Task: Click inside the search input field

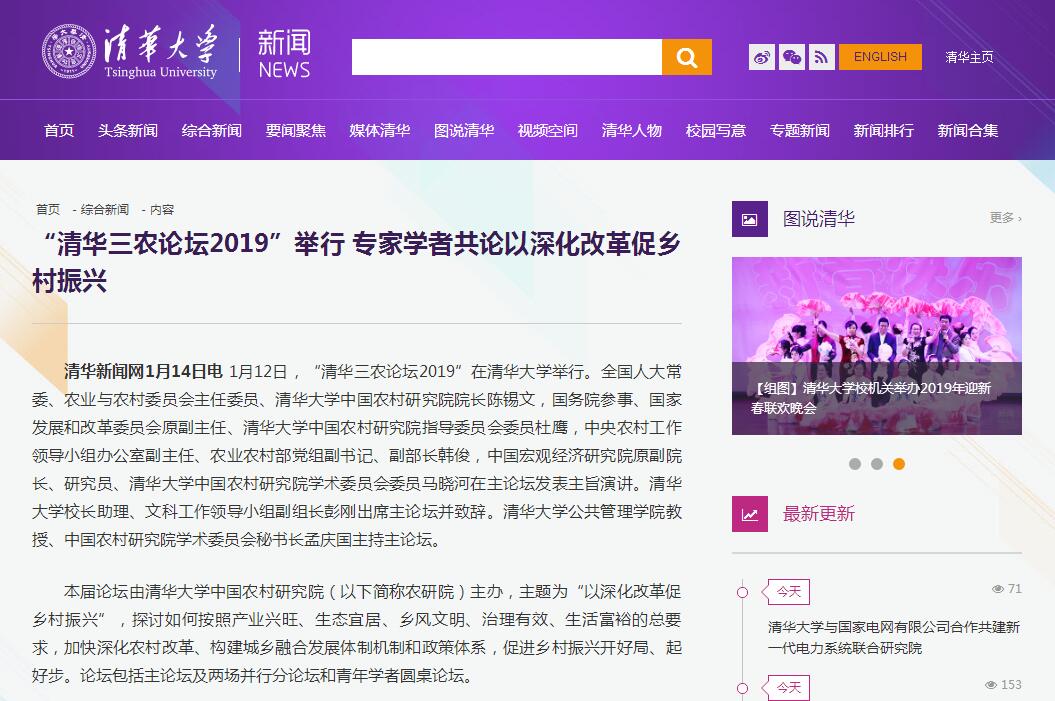Action: point(507,57)
